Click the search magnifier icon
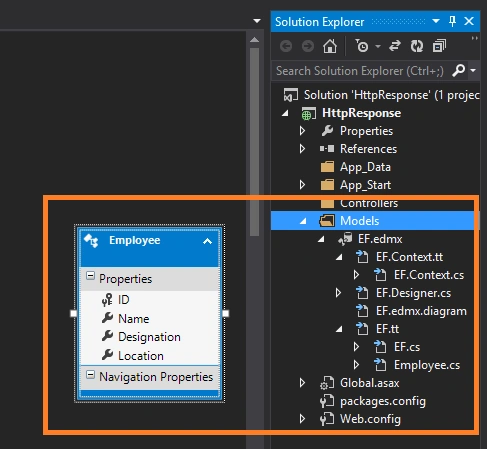The width and height of the screenshot is (487, 449). tap(458, 70)
